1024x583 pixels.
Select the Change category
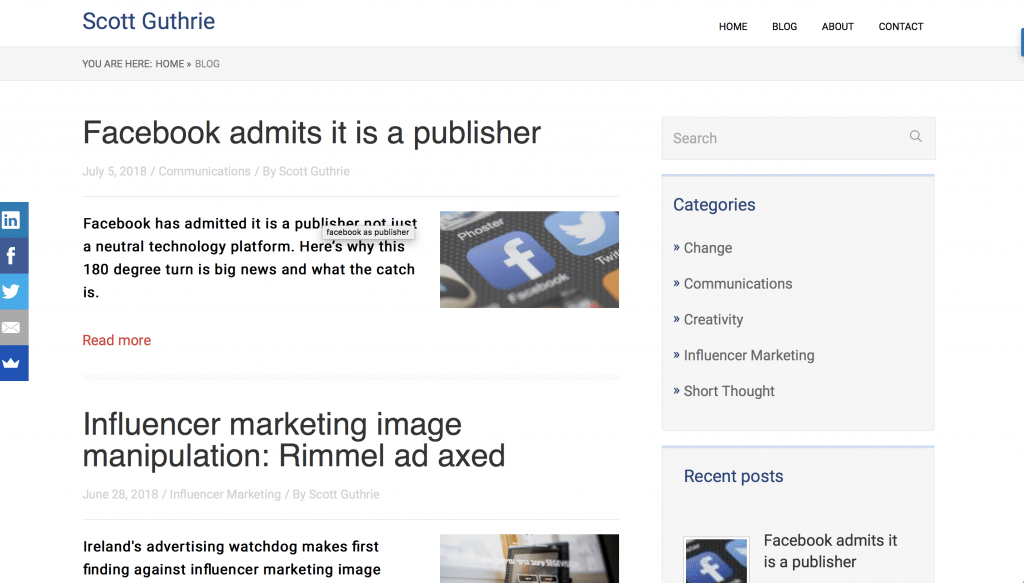tap(708, 248)
